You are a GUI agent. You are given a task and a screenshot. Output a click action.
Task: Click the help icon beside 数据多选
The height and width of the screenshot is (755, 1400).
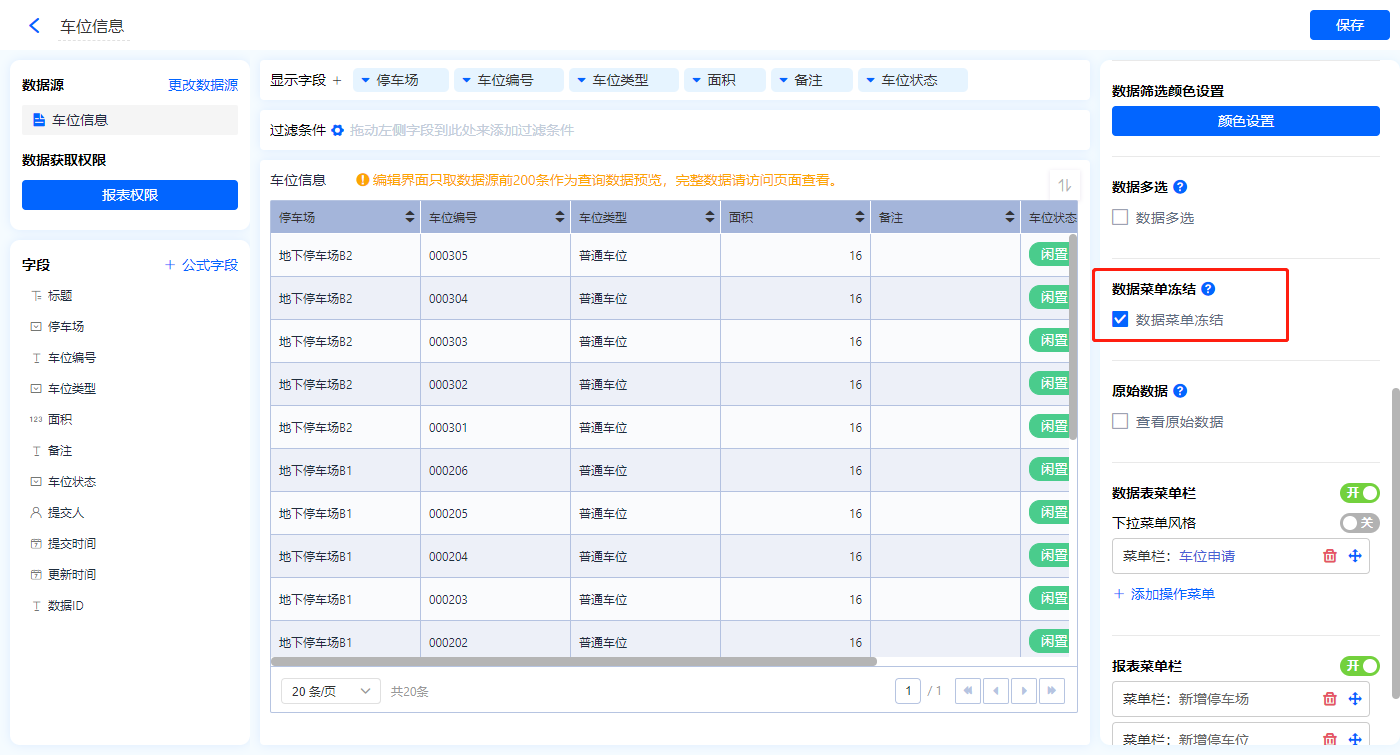click(x=1180, y=187)
